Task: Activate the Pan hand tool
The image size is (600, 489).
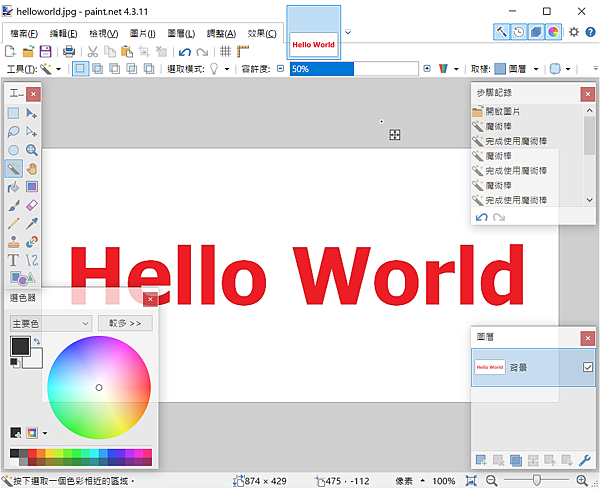Action: coord(32,168)
